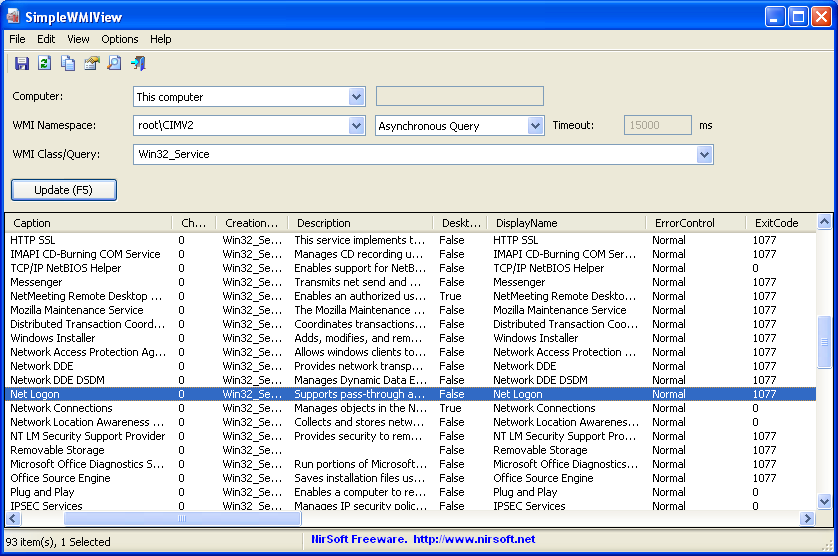
Task: Click the Refresh toolbar icon
Action: pos(44,63)
